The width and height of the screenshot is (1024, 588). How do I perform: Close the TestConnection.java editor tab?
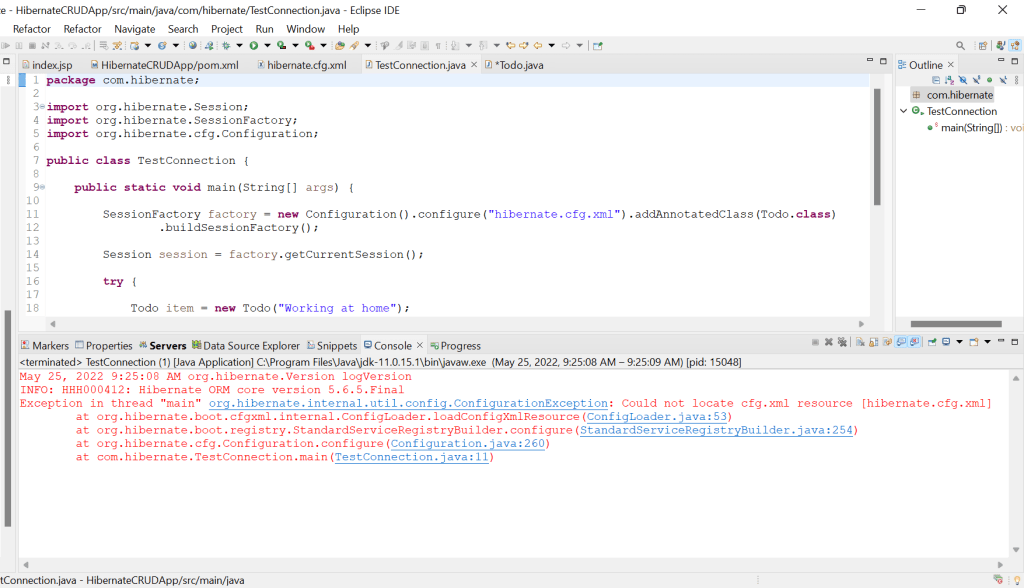coord(474,65)
